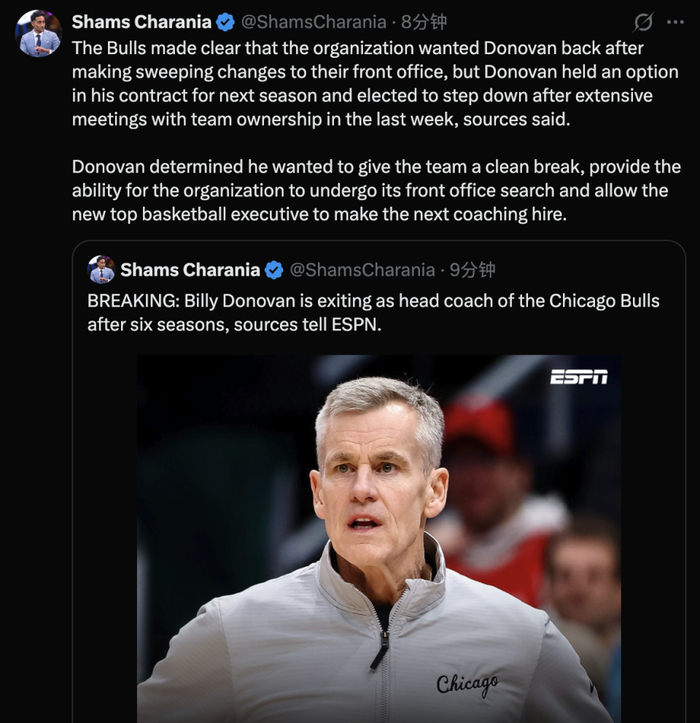Click the verified badge in the quoted post
700x723 pixels.
pos(274,270)
